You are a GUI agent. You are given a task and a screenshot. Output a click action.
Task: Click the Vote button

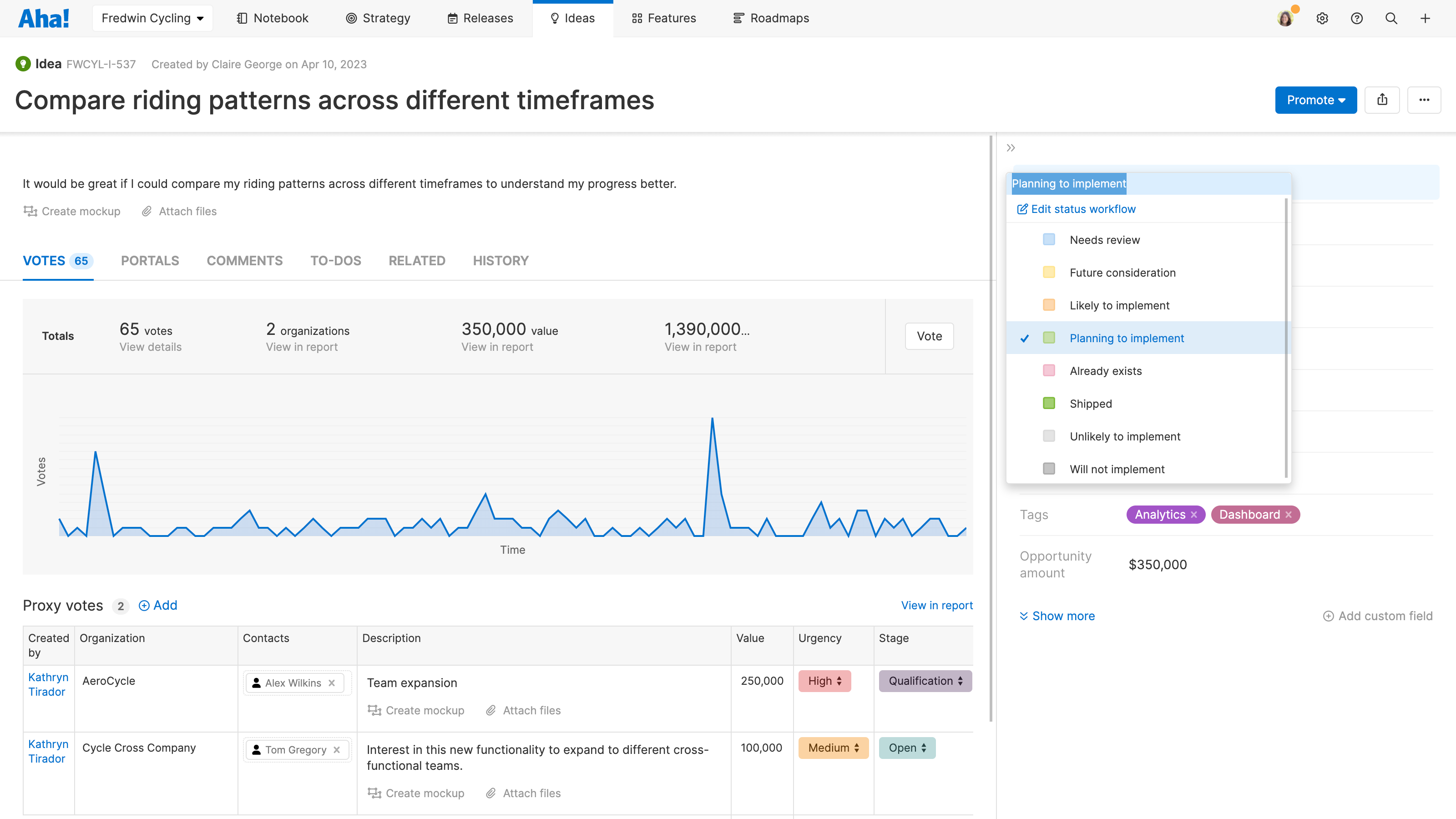click(x=929, y=336)
